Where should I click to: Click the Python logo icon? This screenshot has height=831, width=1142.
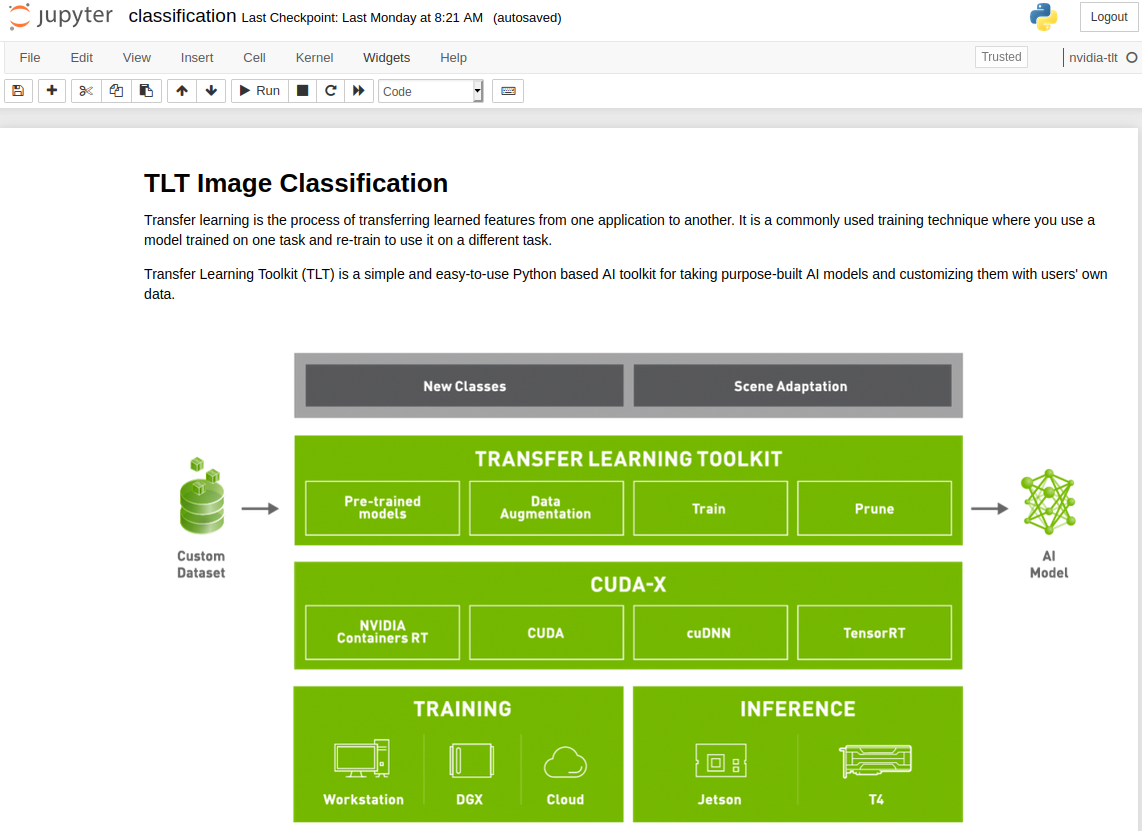click(1044, 17)
